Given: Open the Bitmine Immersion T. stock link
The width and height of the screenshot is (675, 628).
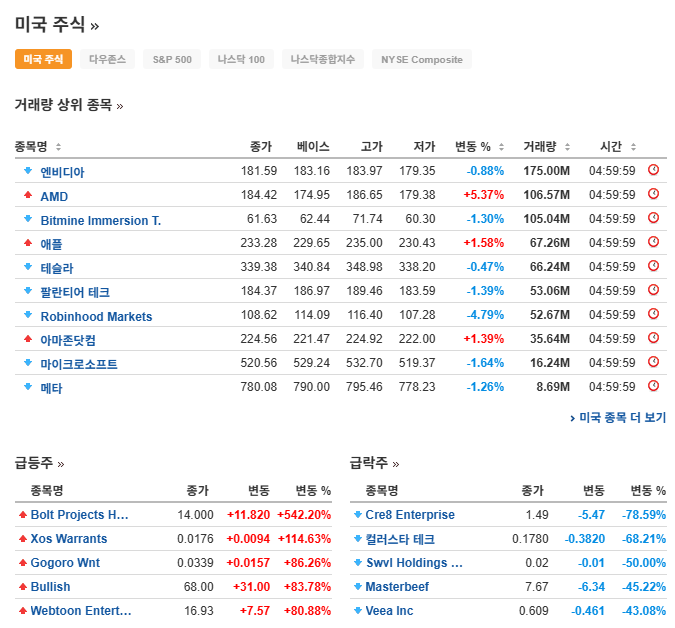Looking at the screenshot, I should pos(101,220).
